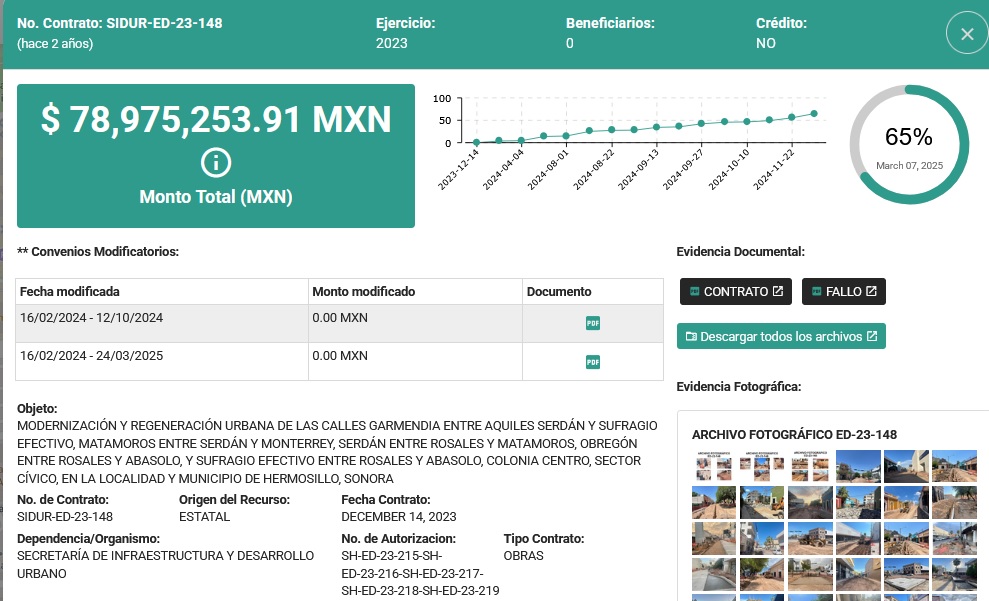Click the ARCHIVO FOTOGRÁFICO ED-23-148 heading

click(794, 435)
